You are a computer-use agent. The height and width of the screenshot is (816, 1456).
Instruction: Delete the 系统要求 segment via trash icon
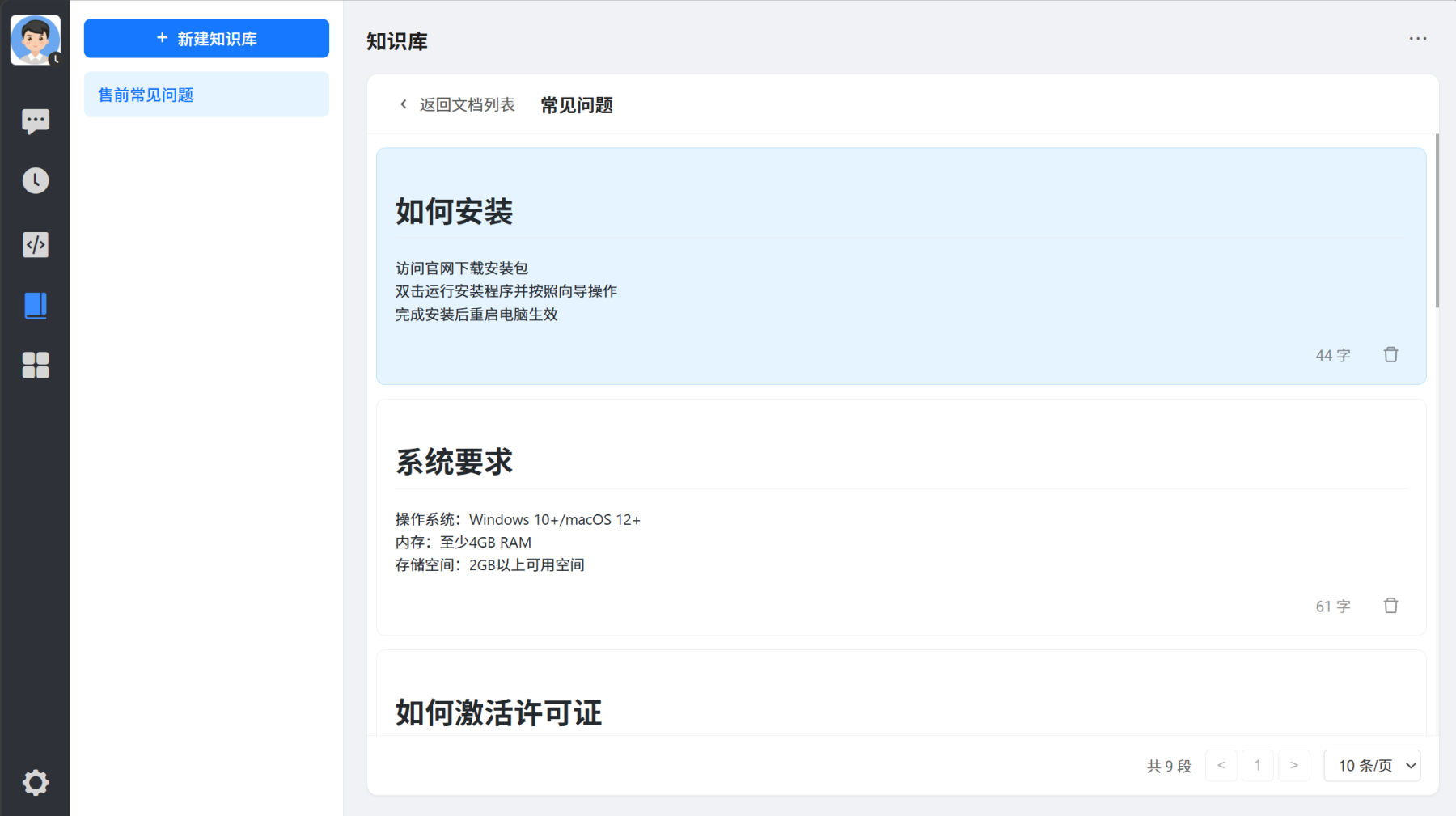1390,606
